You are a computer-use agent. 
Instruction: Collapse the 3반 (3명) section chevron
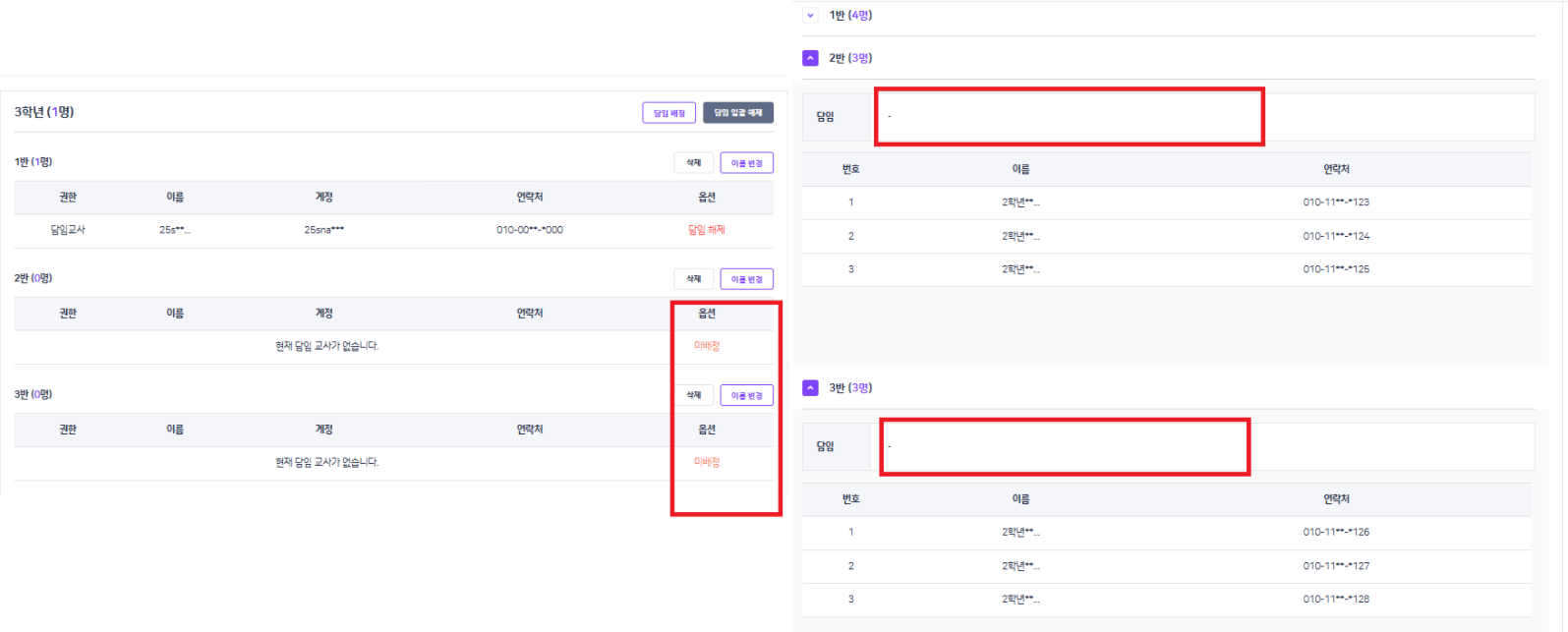point(810,388)
